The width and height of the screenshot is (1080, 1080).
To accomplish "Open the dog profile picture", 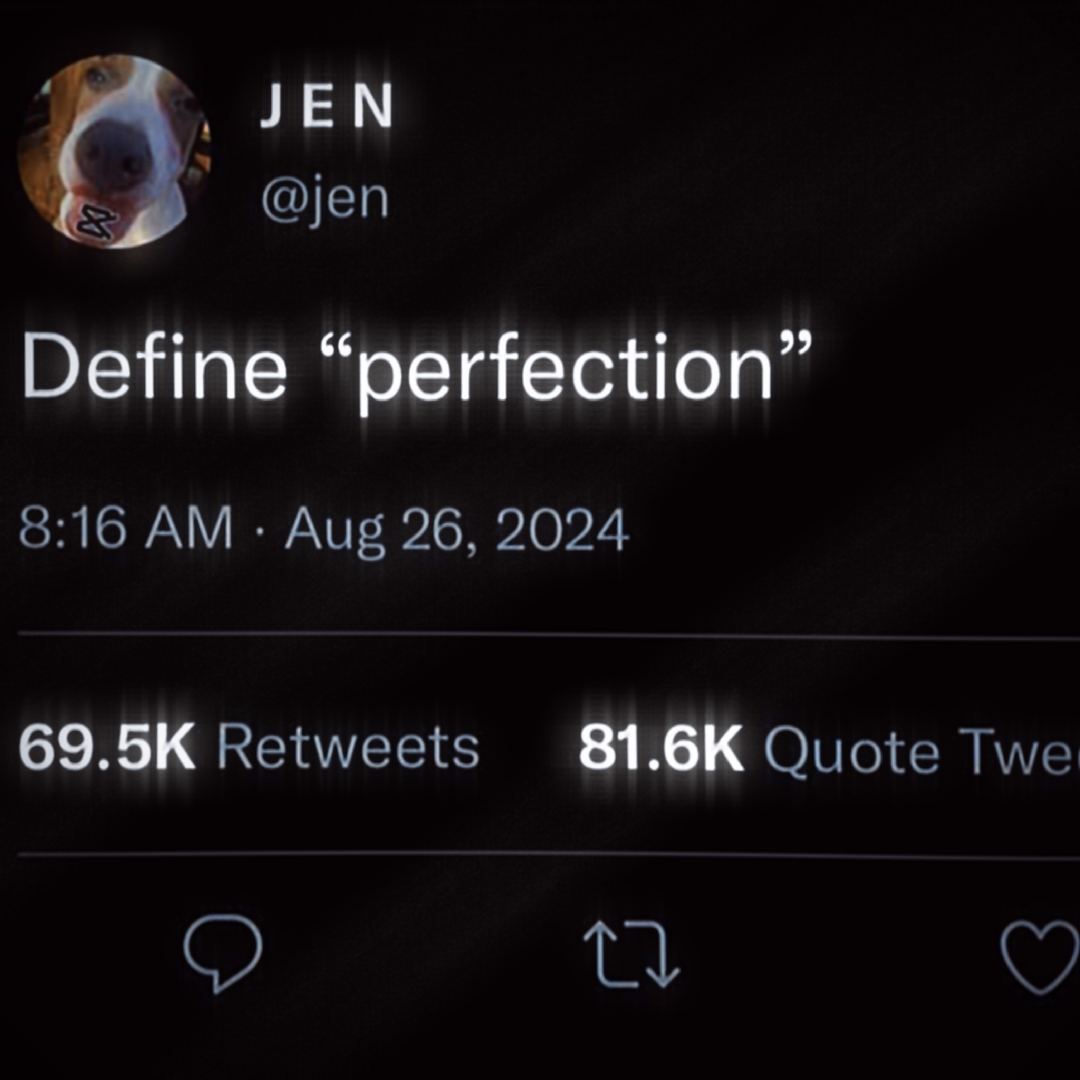I will (x=113, y=150).
